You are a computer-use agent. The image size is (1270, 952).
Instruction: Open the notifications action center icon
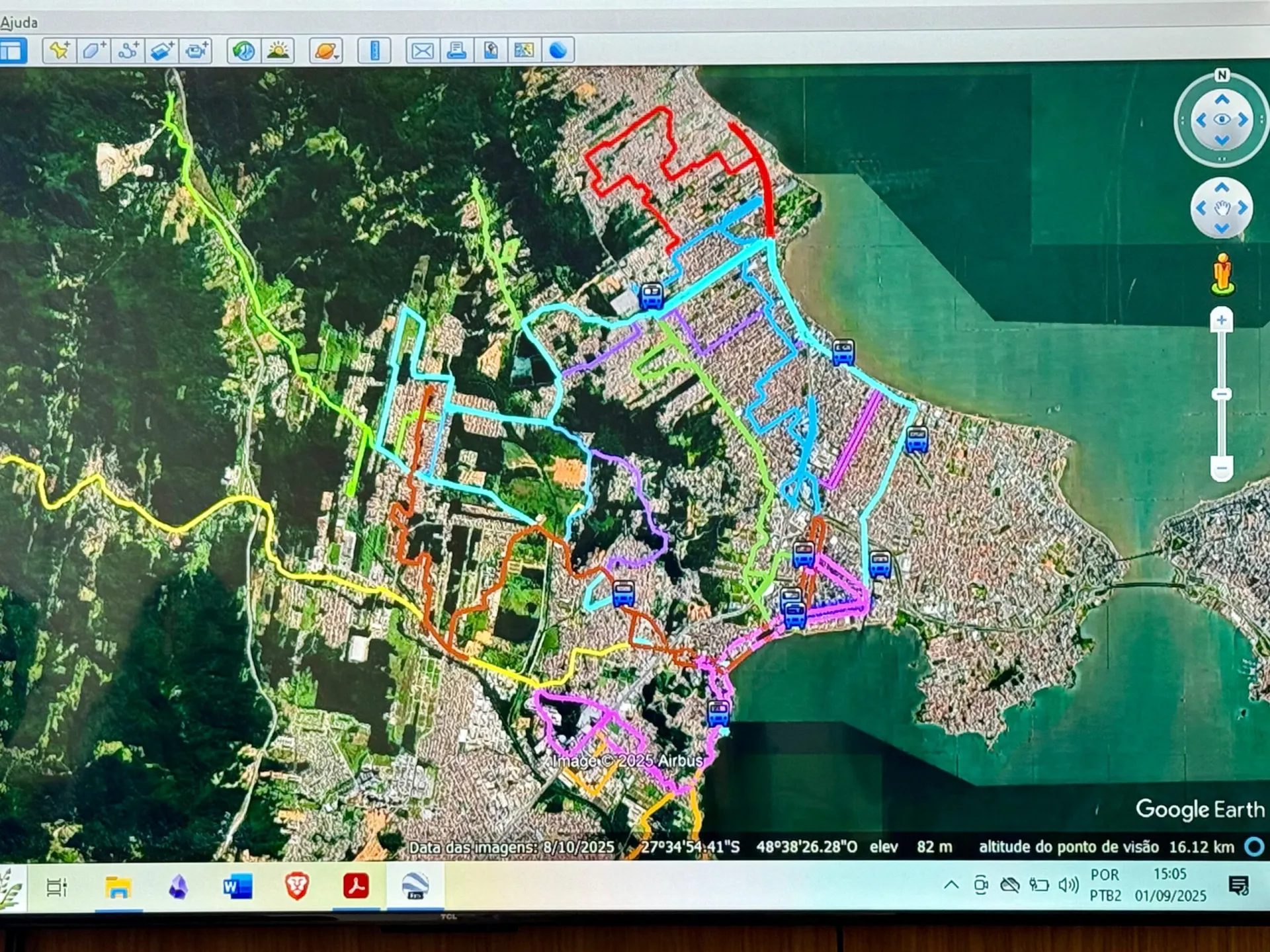click(1238, 885)
